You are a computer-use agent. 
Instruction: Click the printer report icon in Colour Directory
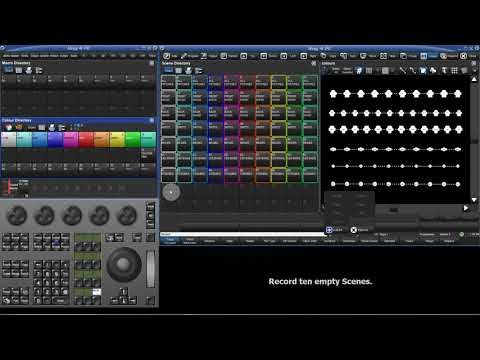tap(52, 127)
